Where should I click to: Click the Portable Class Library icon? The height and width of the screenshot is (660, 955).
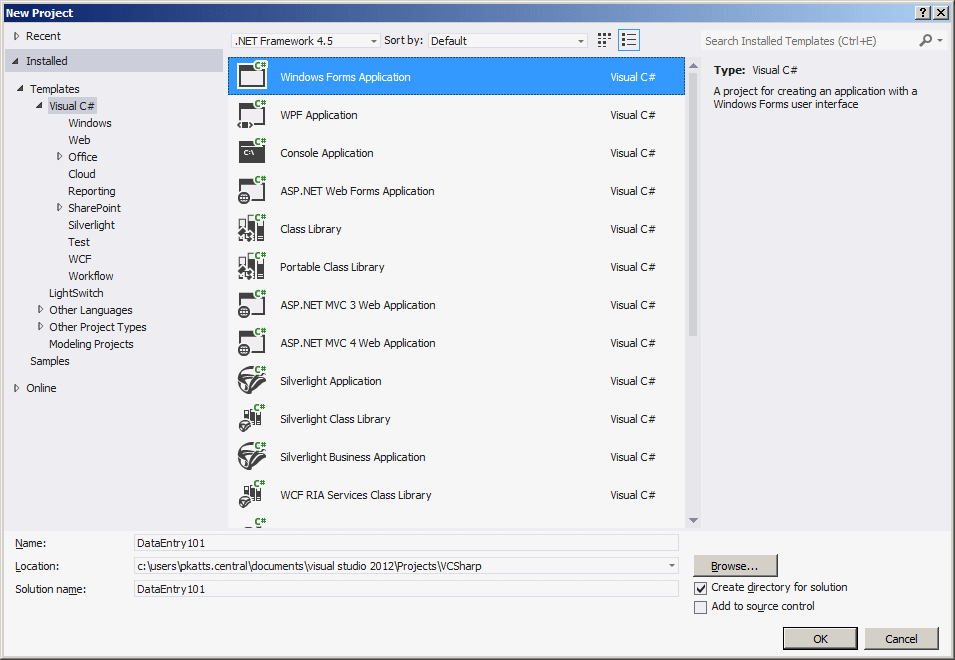pos(252,267)
